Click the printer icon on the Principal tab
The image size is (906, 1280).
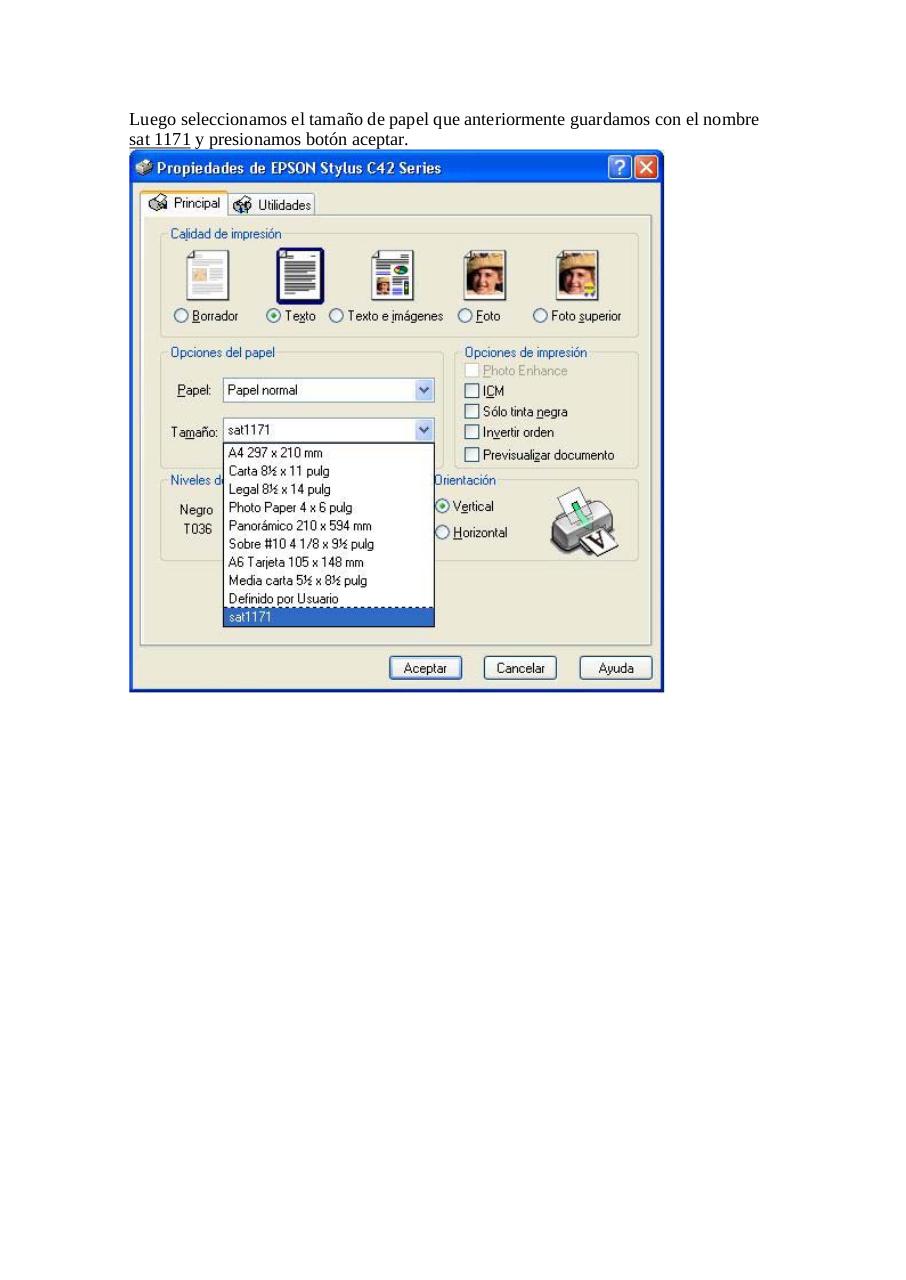157,202
